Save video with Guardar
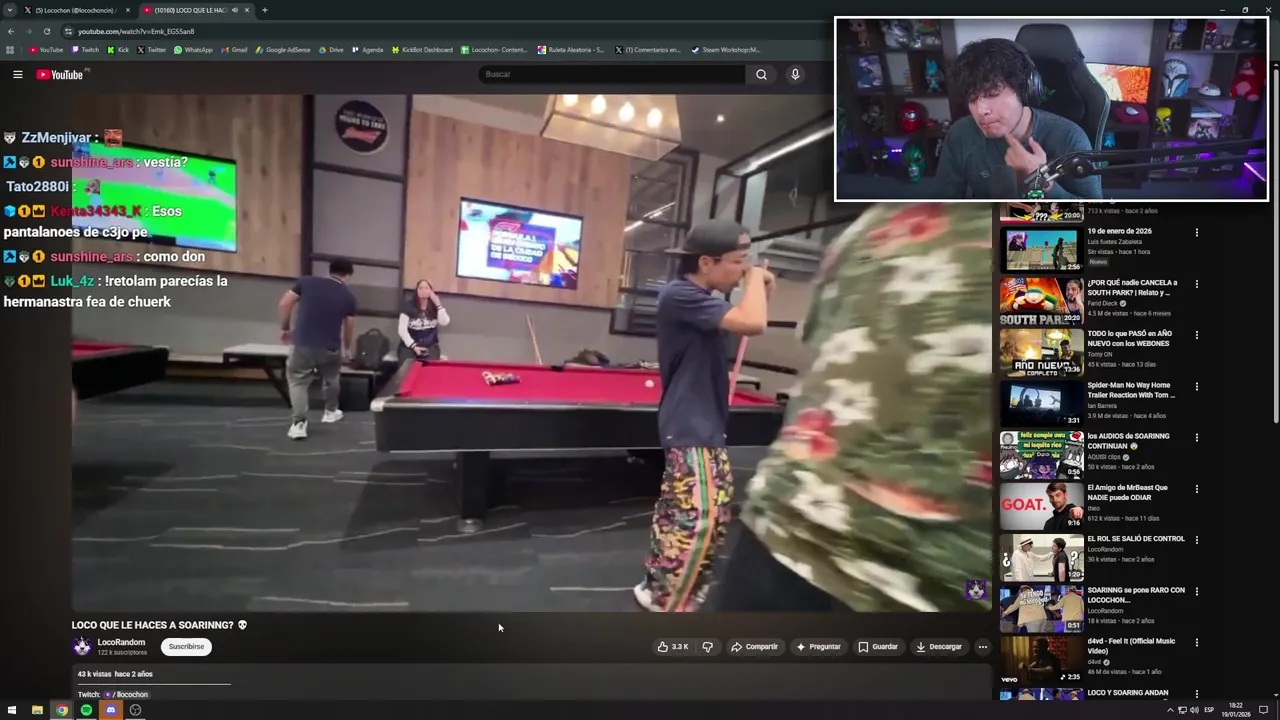 pos(878,647)
